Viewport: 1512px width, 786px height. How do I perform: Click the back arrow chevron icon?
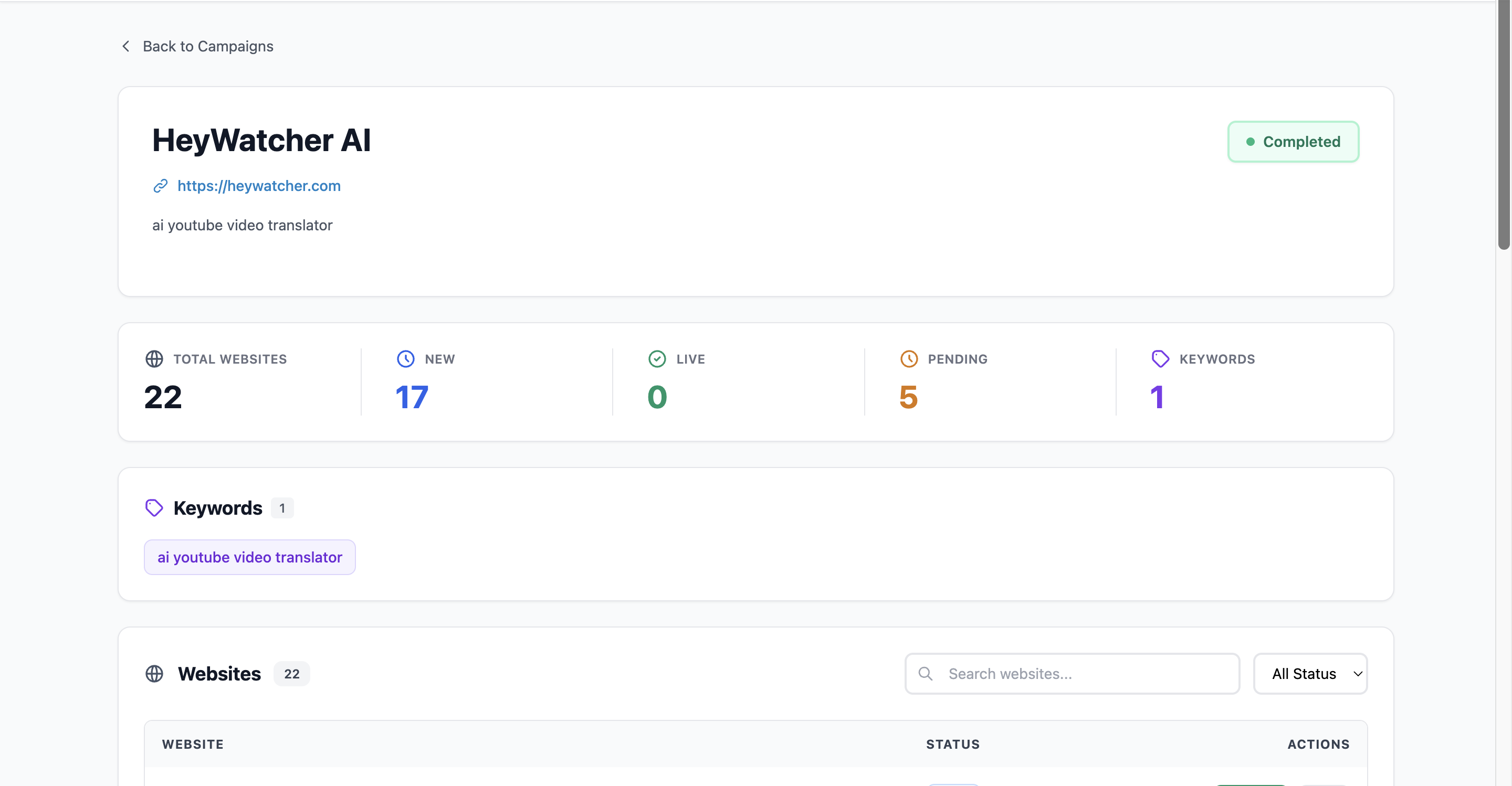pyautogui.click(x=125, y=46)
